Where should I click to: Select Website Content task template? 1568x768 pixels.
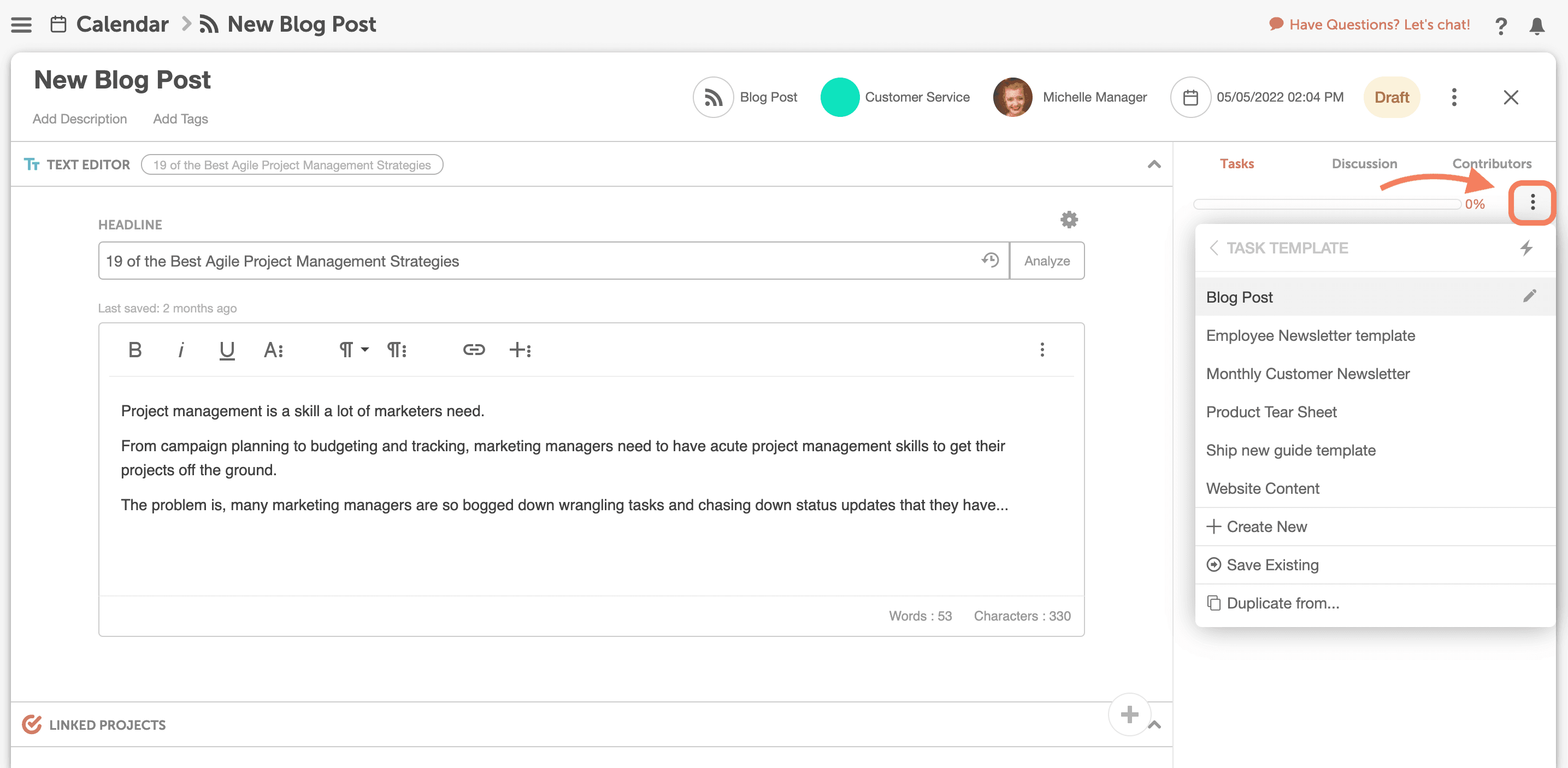(x=1263, y=488)
